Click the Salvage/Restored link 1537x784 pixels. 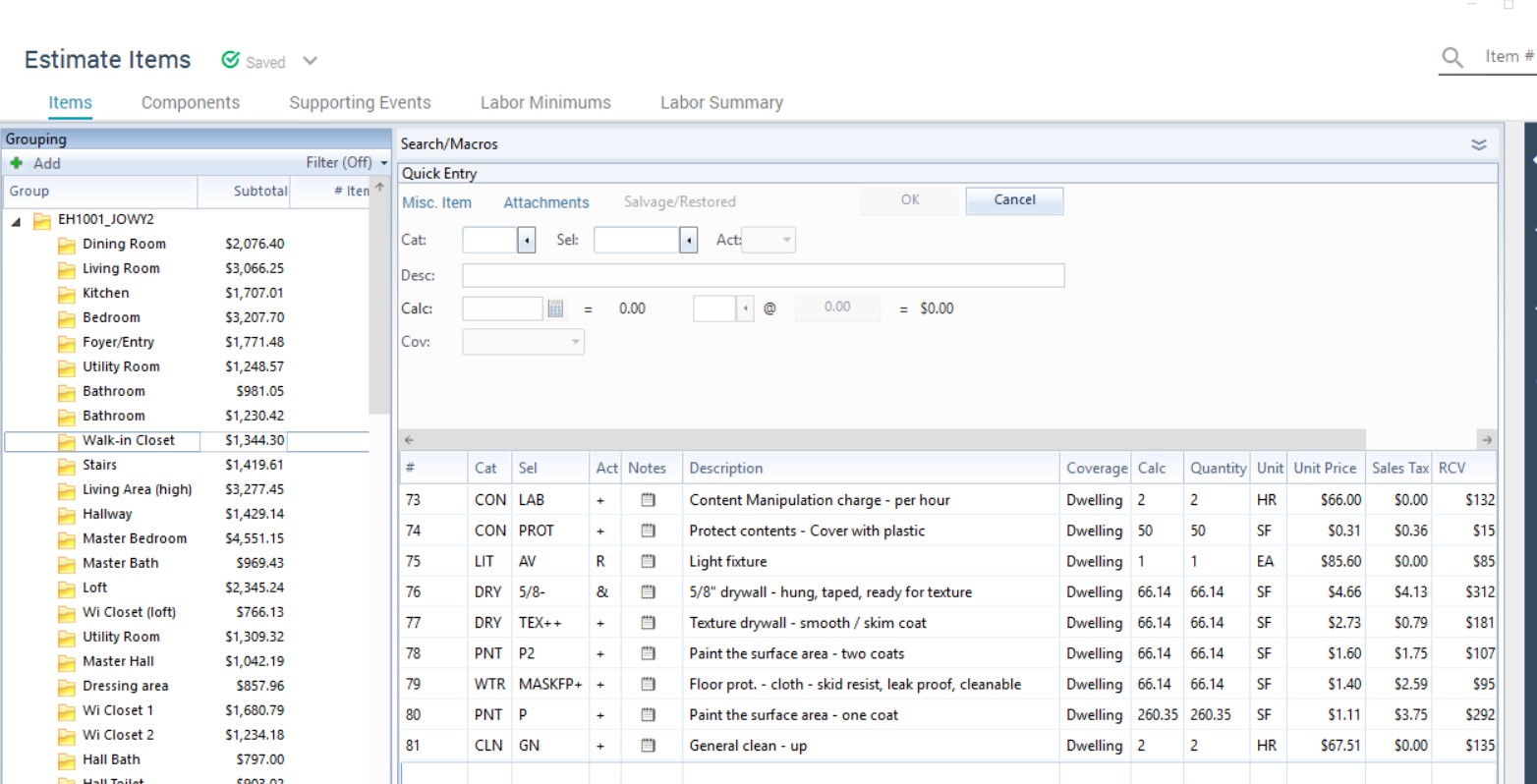680,202
